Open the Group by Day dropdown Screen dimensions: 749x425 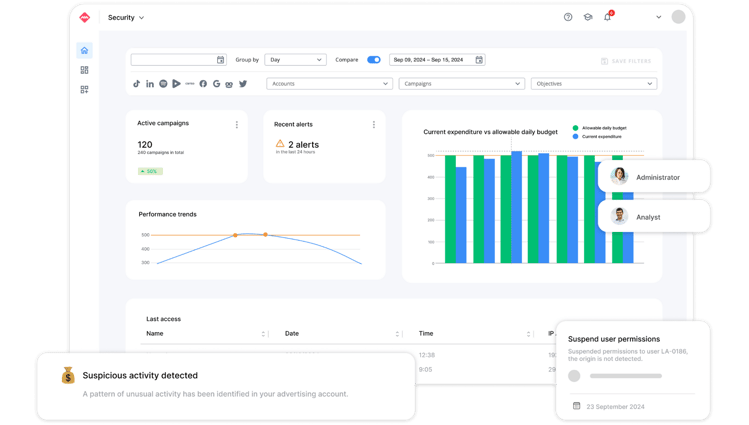(295, 60)
